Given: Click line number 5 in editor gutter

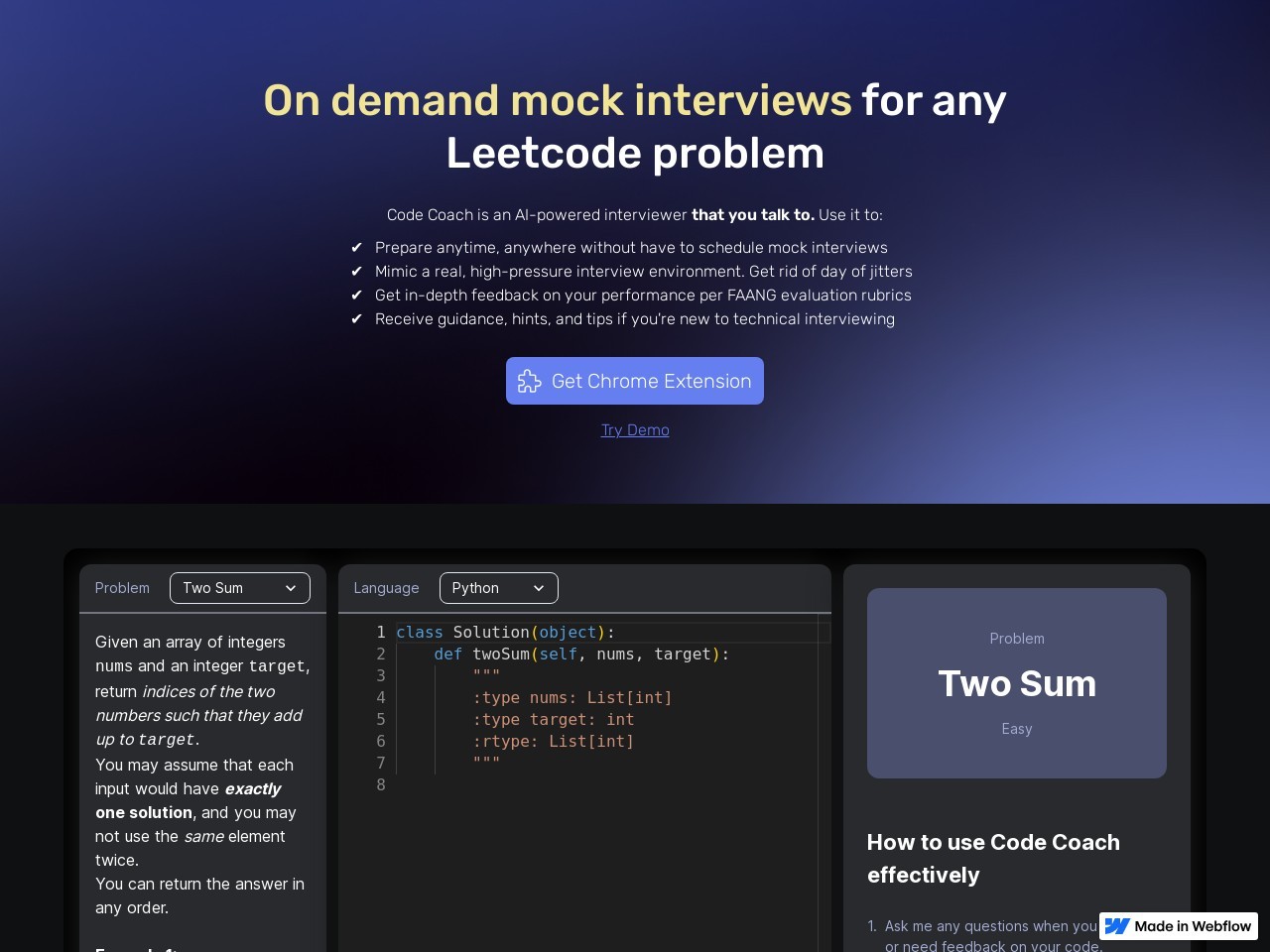Looking at the screenshot, I should (380, 719).
